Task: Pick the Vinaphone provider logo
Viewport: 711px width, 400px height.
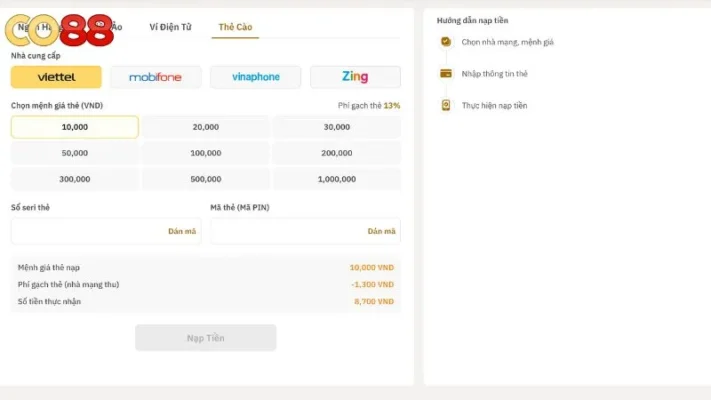Action: [x=255, y=77]
